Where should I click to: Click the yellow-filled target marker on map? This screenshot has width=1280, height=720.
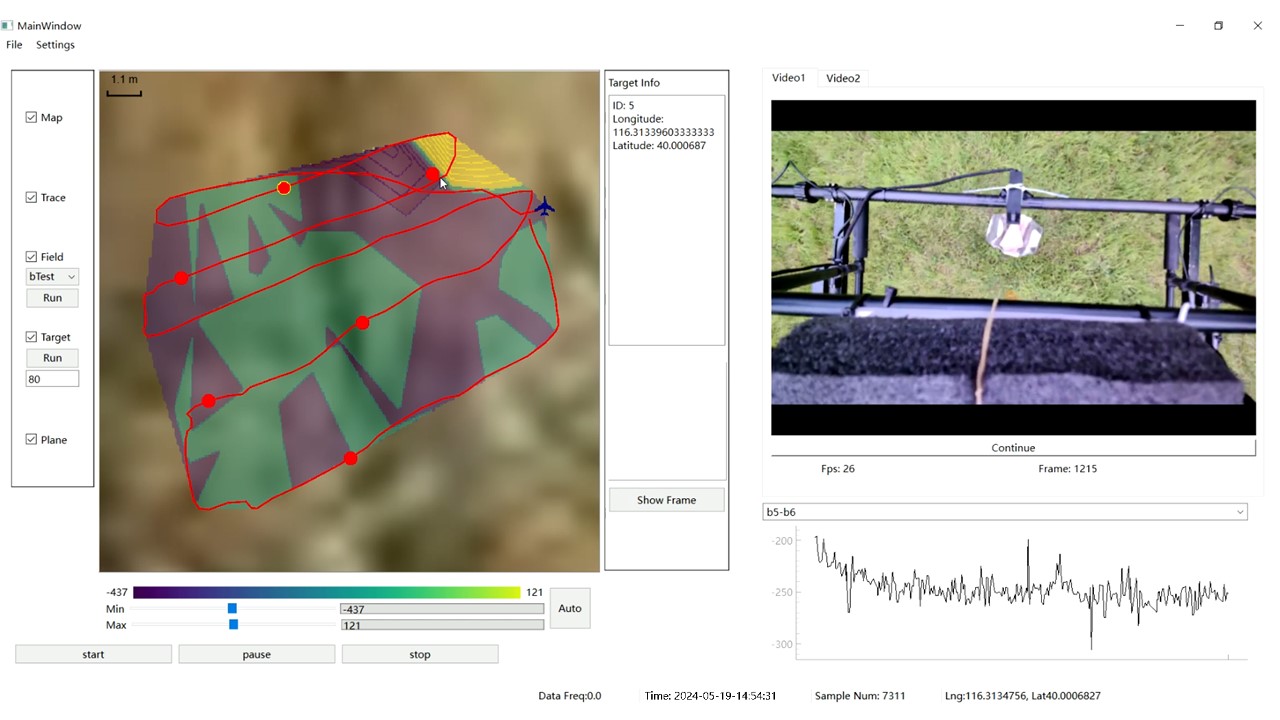pyautogui.click(x=284, y=188)
